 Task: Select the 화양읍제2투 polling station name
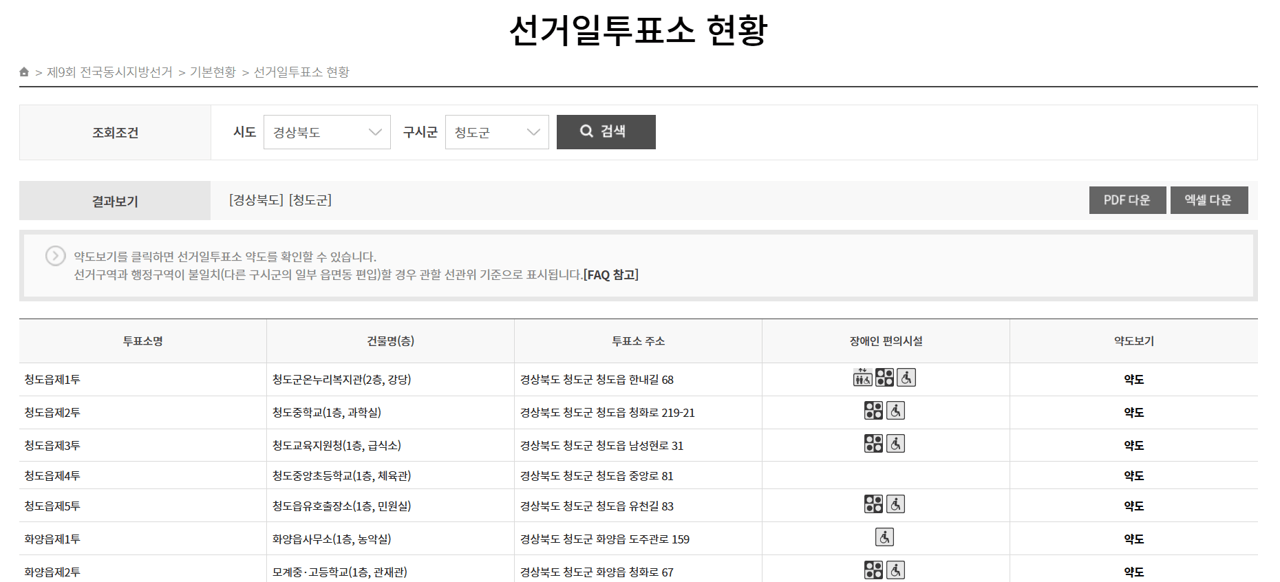[52, 572]
